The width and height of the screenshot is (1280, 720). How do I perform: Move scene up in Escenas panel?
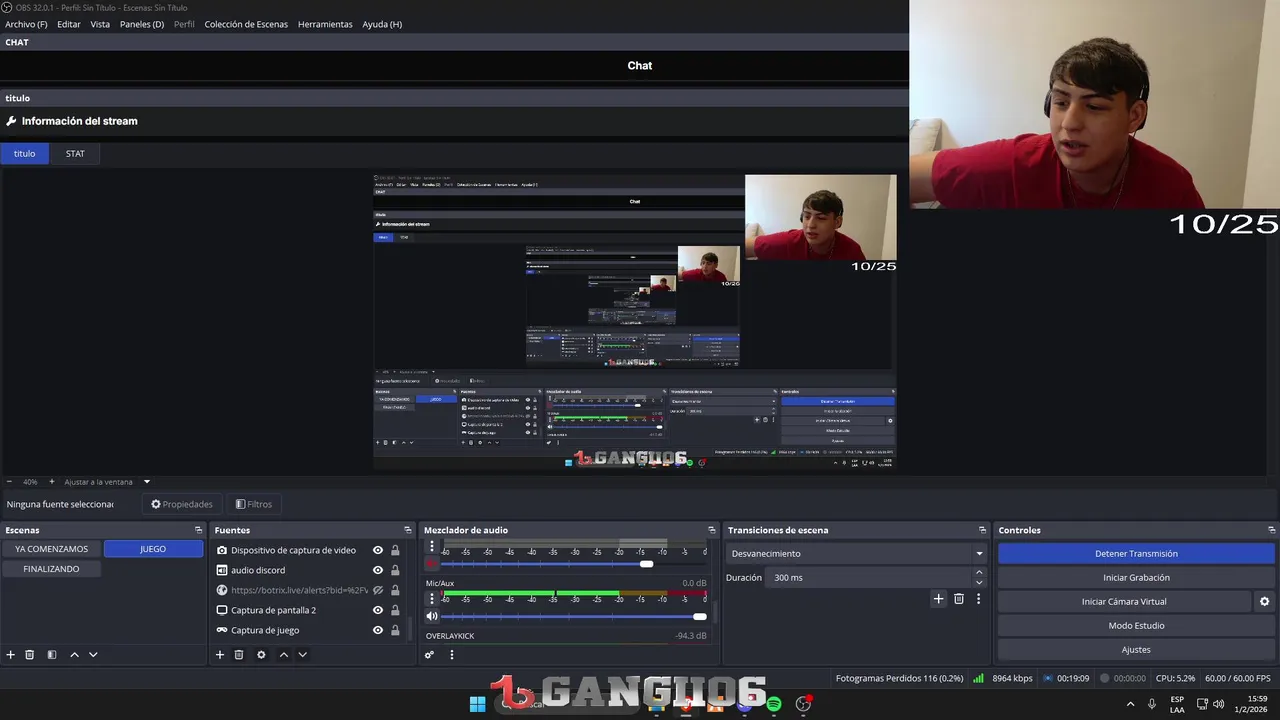pos(74,655)
